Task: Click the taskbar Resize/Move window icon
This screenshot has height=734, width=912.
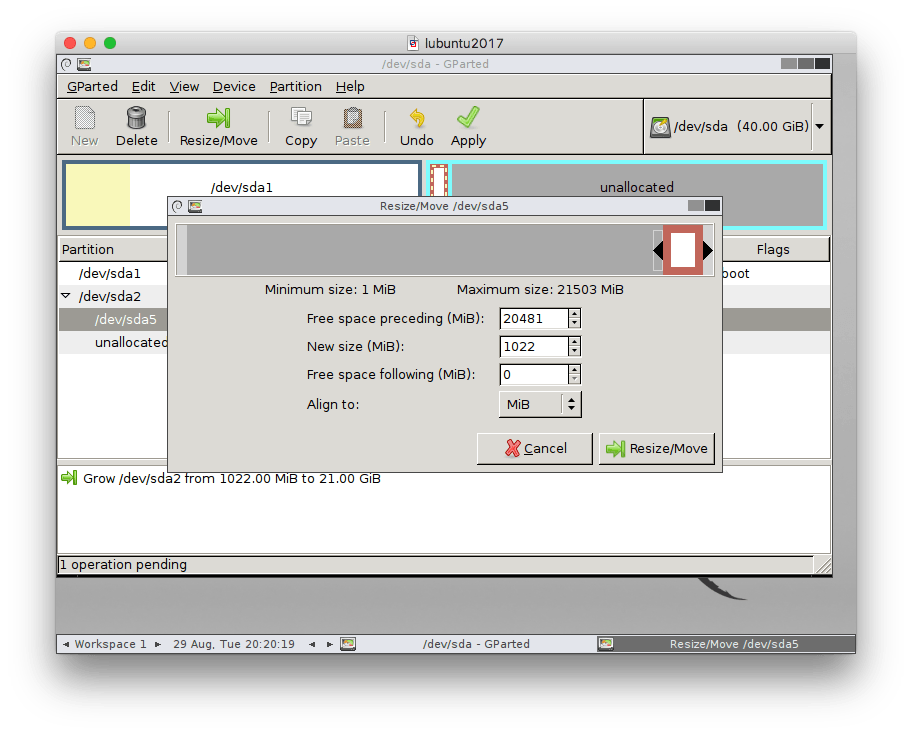Action: pos(605,644)
